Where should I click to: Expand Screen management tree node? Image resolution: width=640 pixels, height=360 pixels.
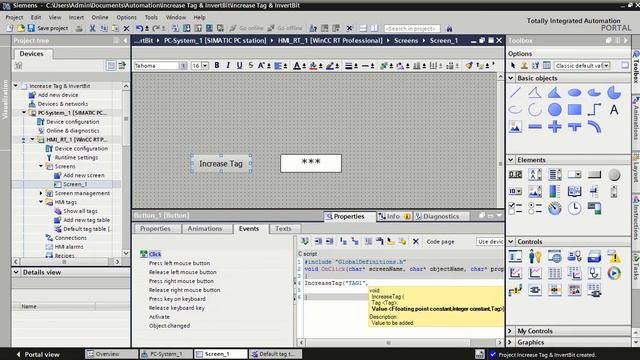click(x=41, y=193)
